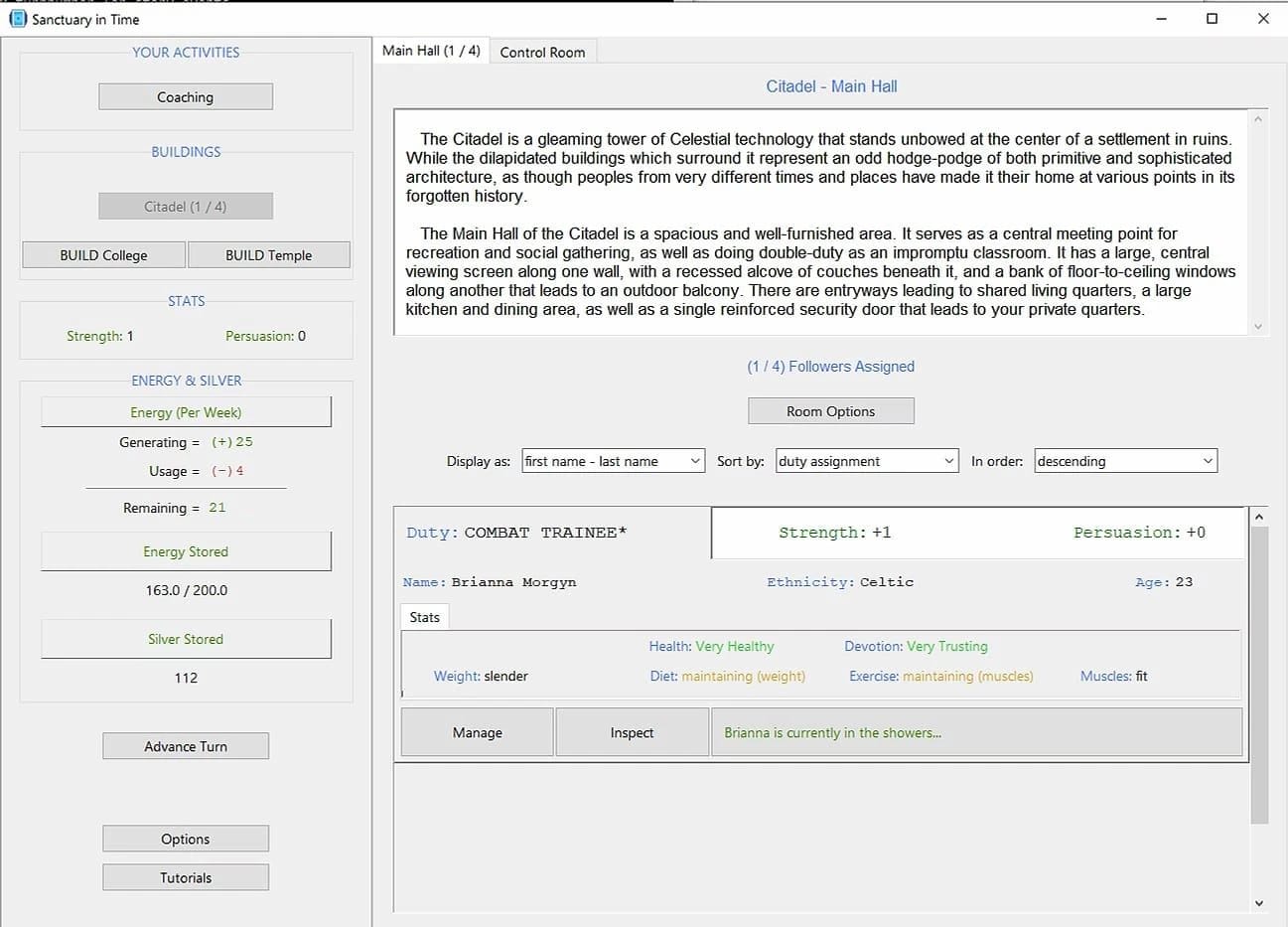Minimize the Sanctuary in Time window
The height and width of the screenshot is (927, 1288).
pos(1161,19)
